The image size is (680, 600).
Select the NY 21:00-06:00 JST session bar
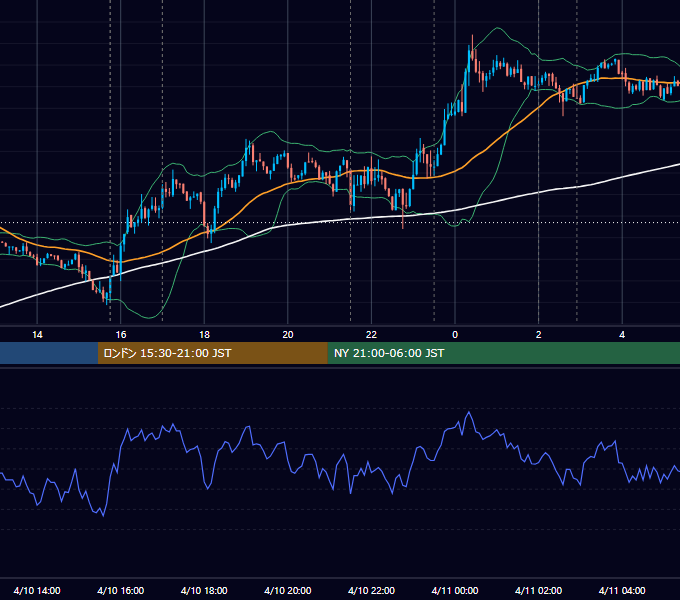tap(503, 353)
